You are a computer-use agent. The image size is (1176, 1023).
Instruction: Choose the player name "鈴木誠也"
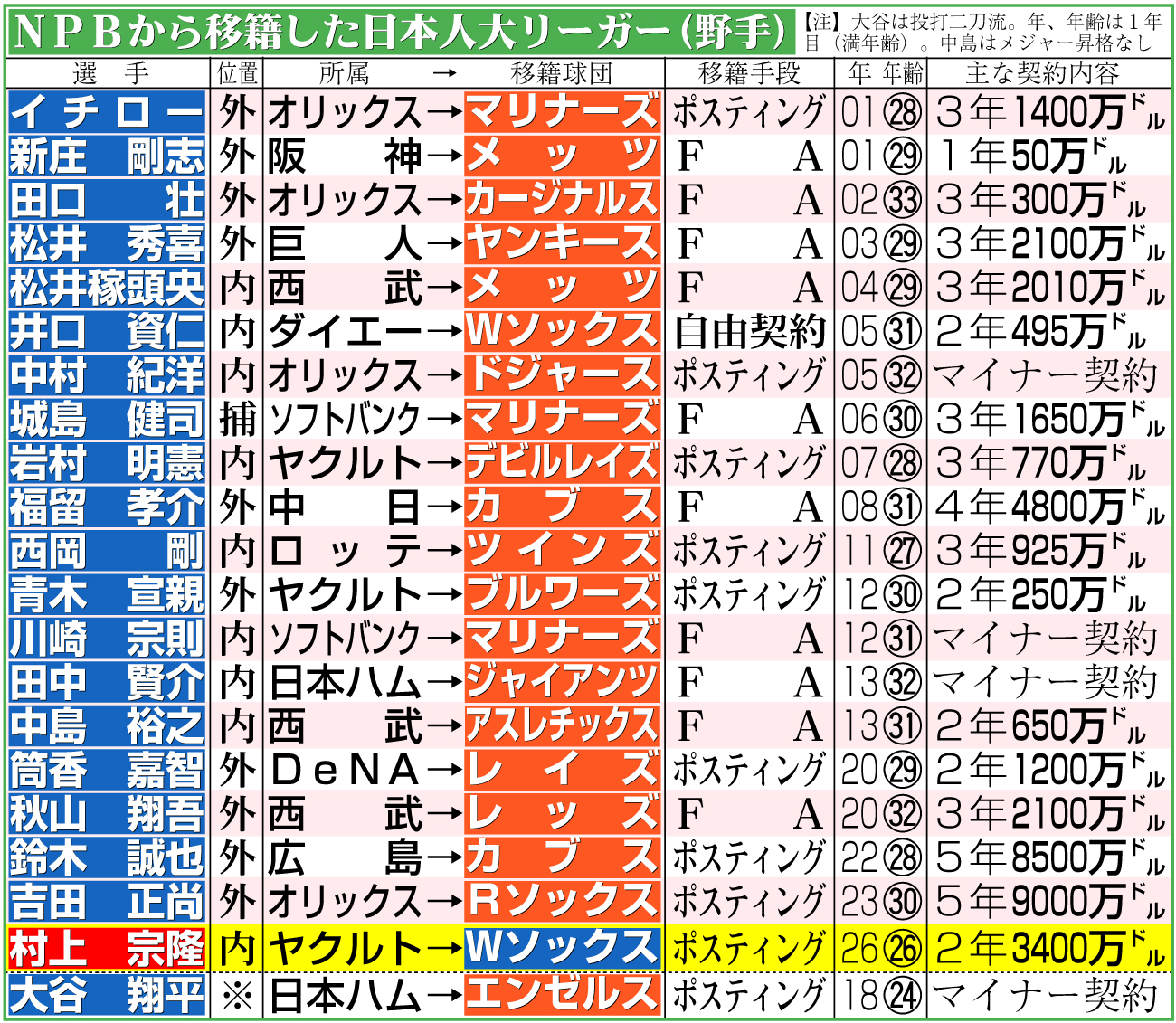108,857
